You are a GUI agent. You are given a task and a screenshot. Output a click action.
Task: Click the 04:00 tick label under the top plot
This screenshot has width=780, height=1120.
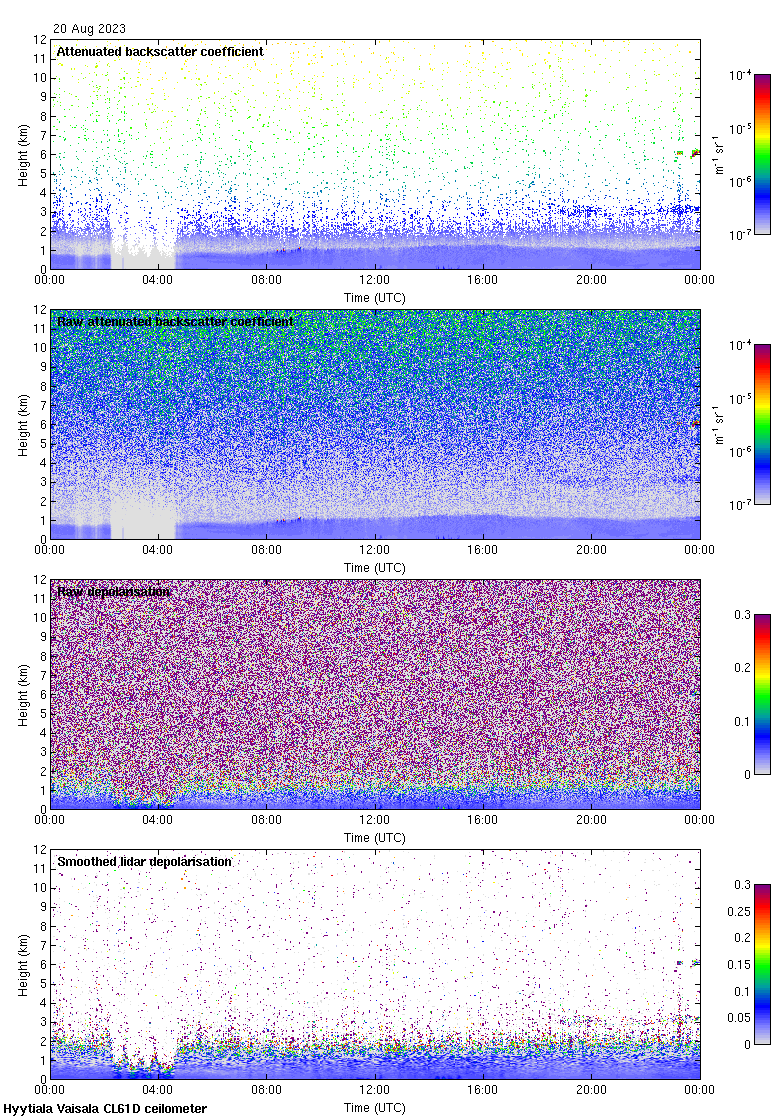pyautogui.click(x=158, y=282)
